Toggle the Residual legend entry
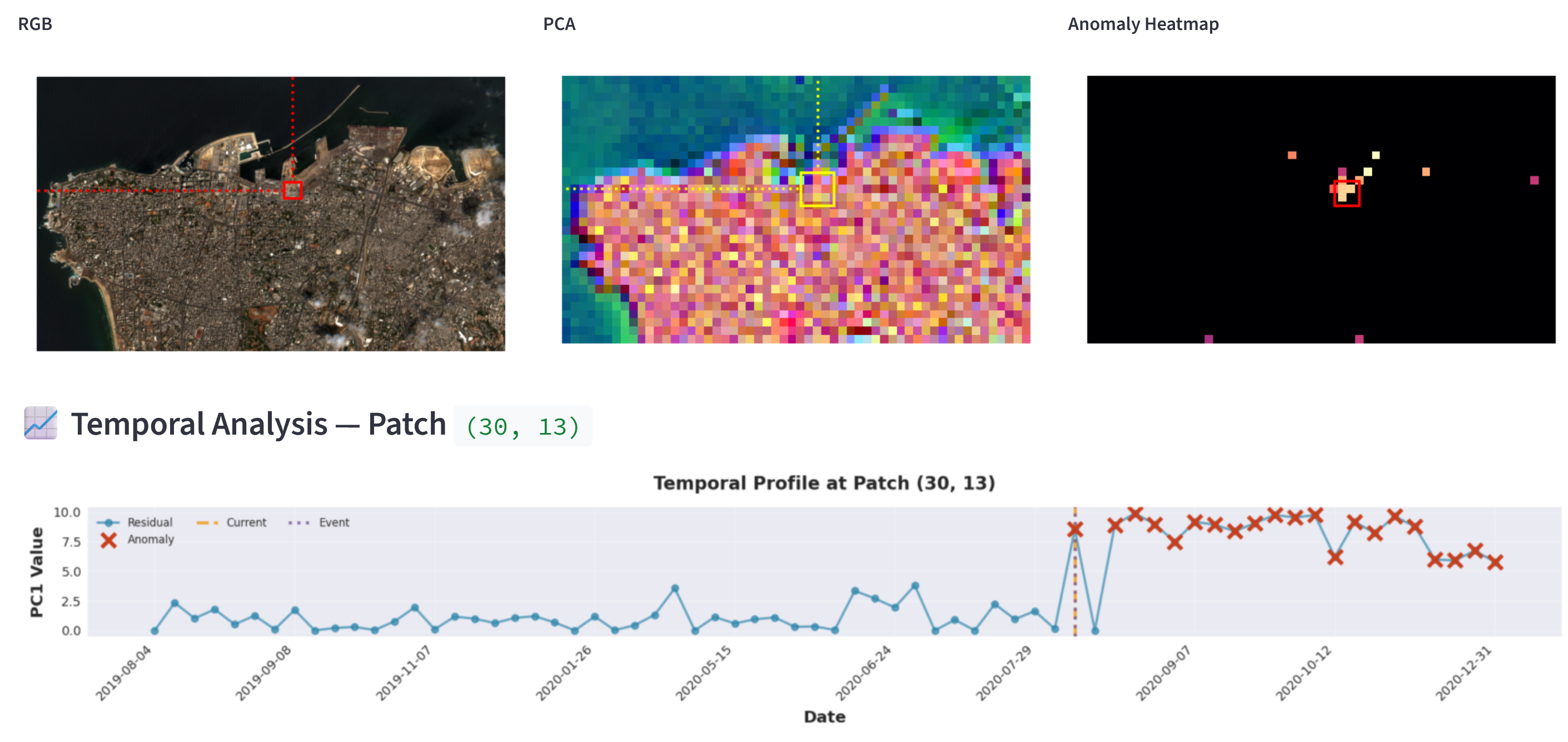 tap(149, 522)
